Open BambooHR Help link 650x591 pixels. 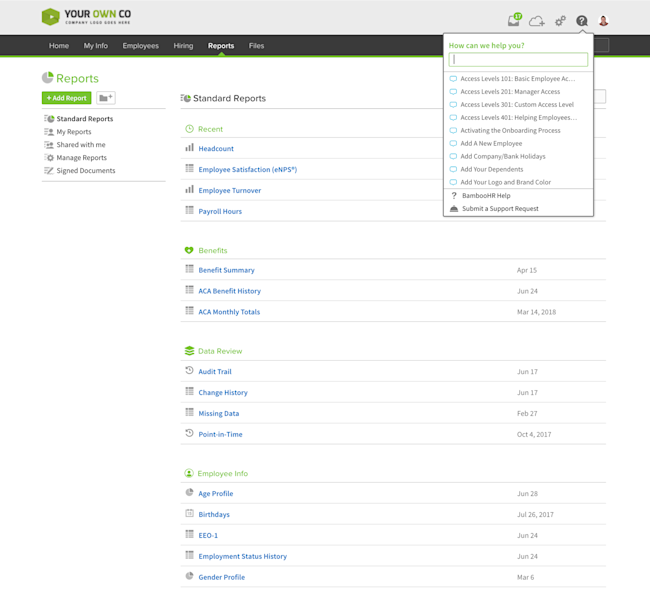[486, 196]
